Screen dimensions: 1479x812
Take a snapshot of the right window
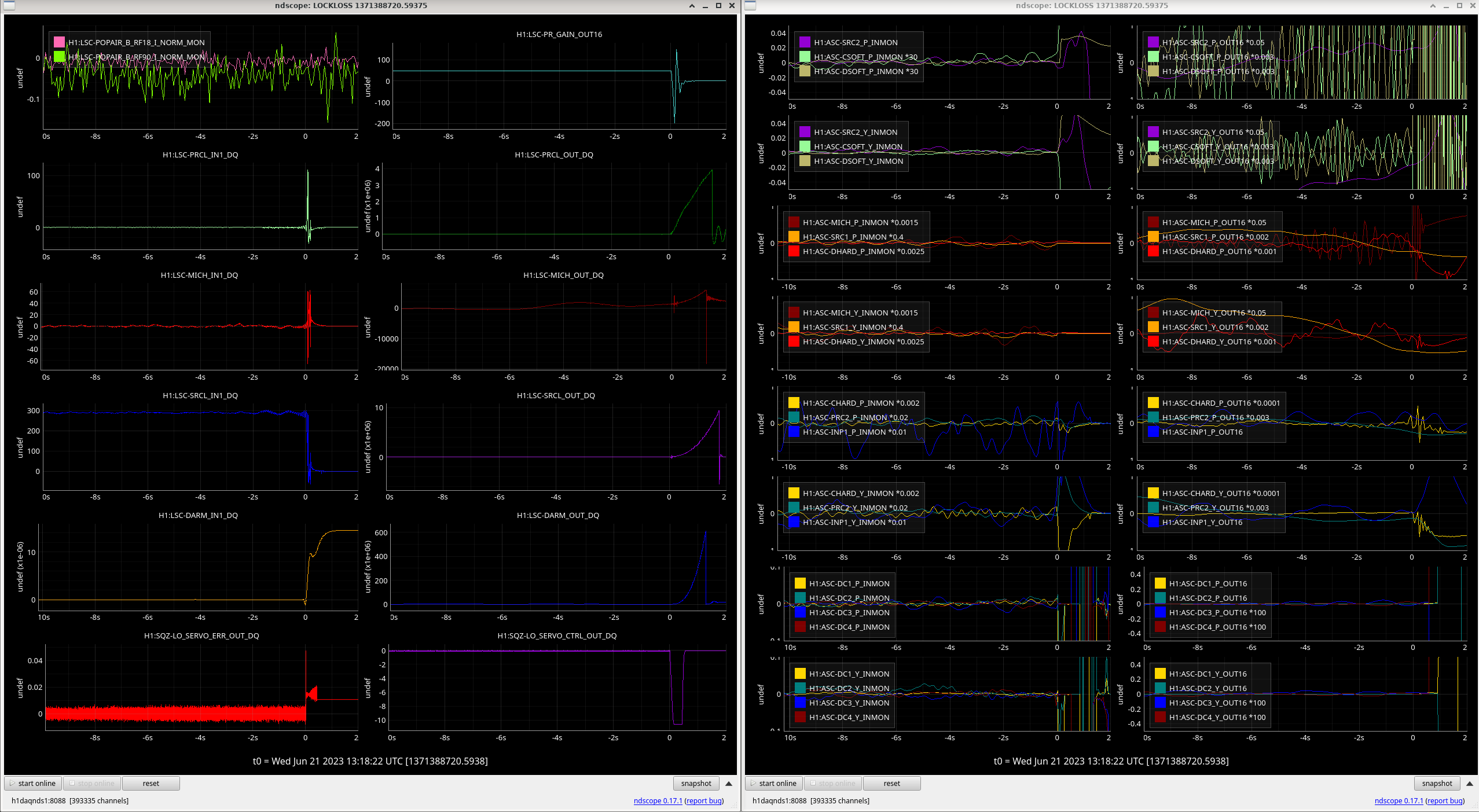coord(1437,784)
